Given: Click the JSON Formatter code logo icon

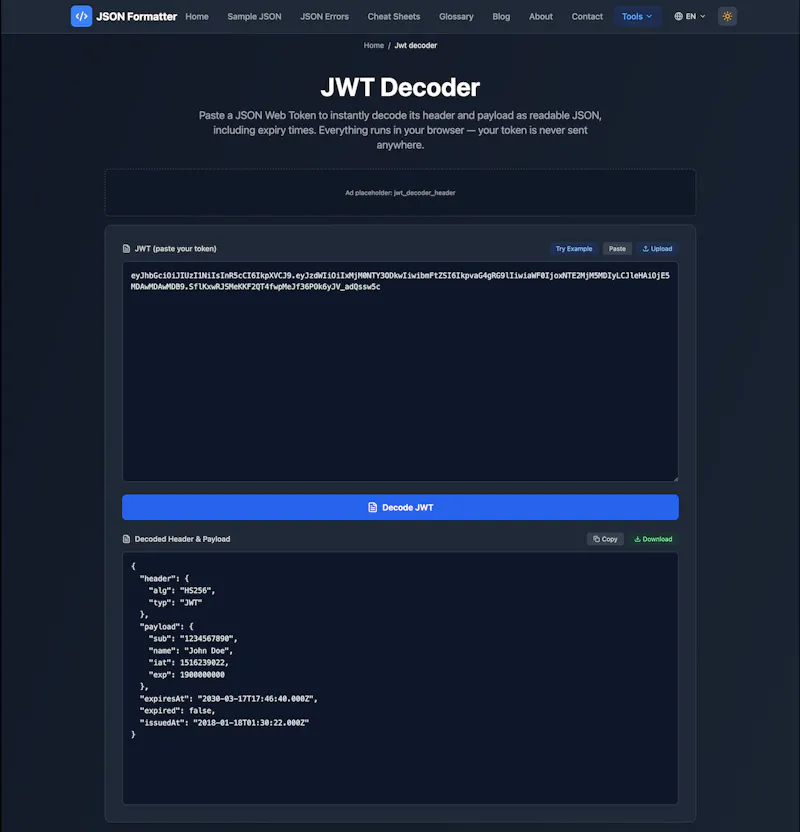Looking at the screenshot, I should click(x=81, y=16).
